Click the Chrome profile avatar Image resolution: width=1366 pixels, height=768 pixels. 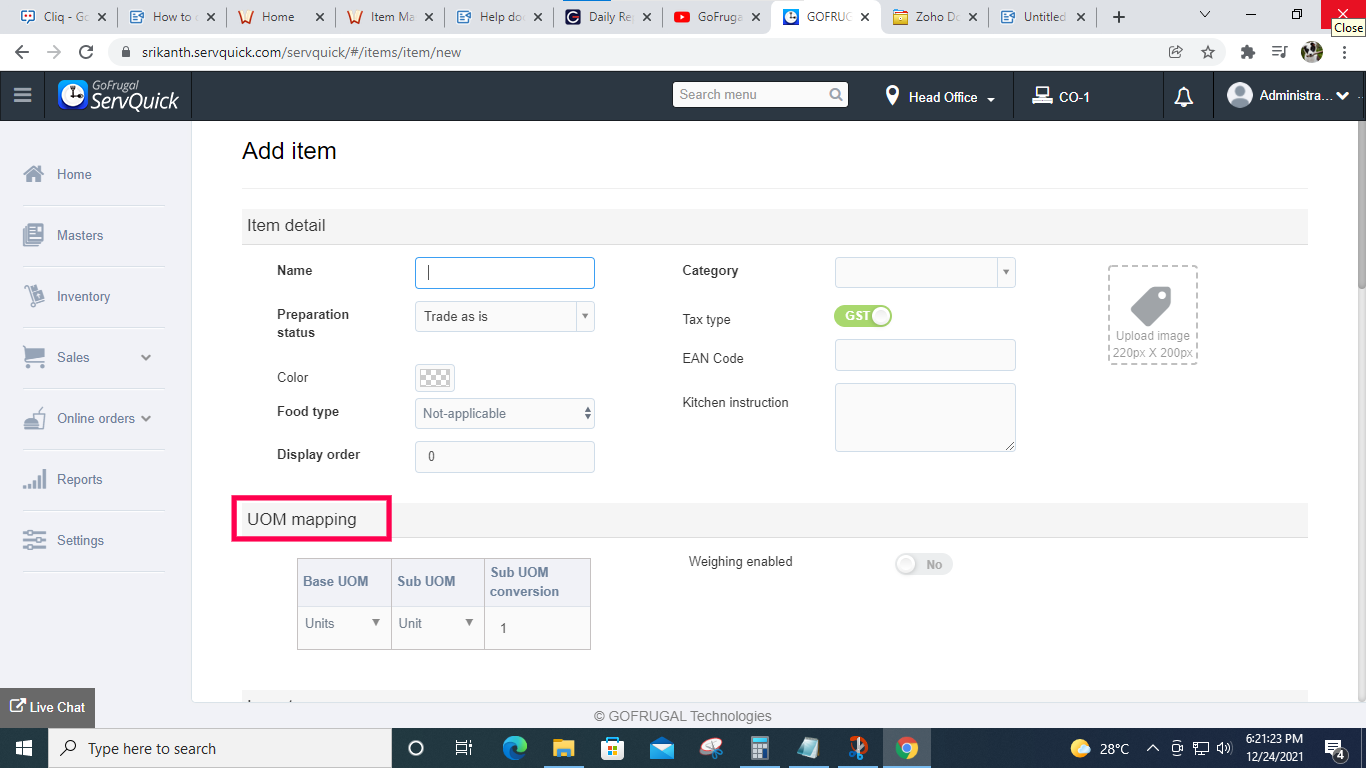1312,52
